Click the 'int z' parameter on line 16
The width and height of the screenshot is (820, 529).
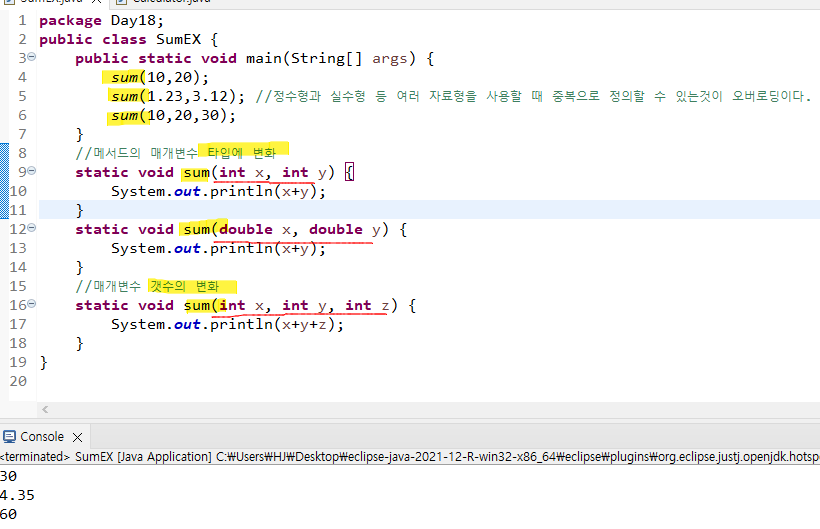click(x=367, y=305)
